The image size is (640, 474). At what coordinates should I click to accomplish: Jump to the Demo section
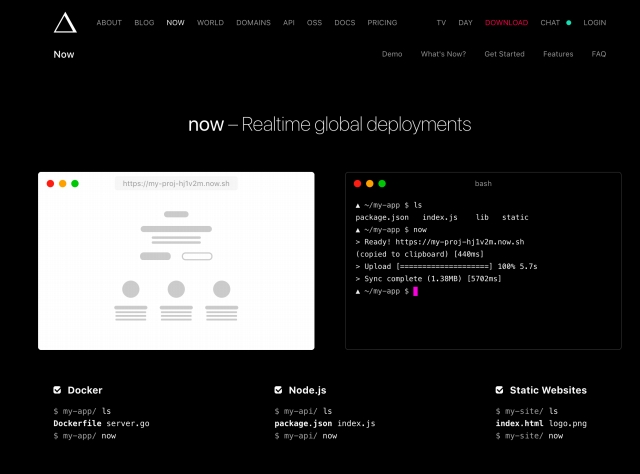coord(392,54)
